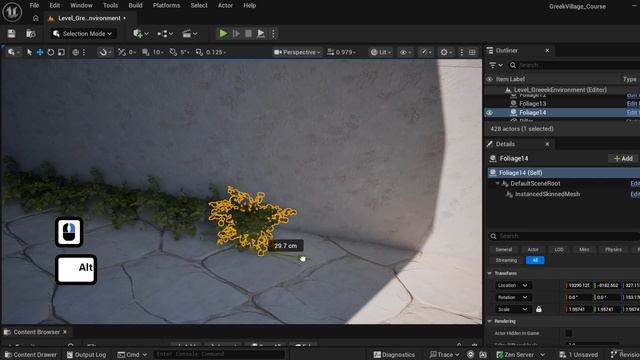Open the Lit view mode dropdown
Screen dimensions: 640x360
pos(381,52)
